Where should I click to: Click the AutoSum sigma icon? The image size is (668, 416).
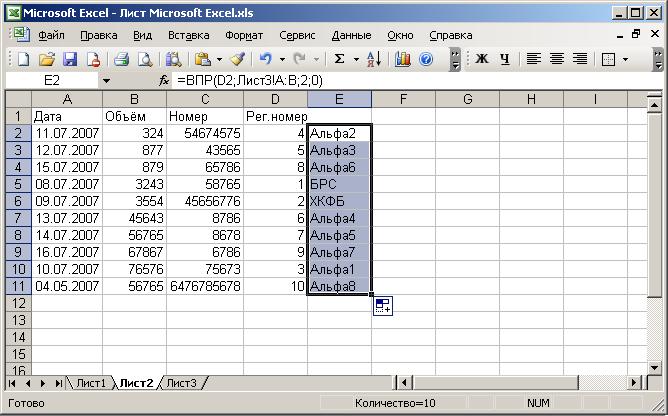(339, 59)
